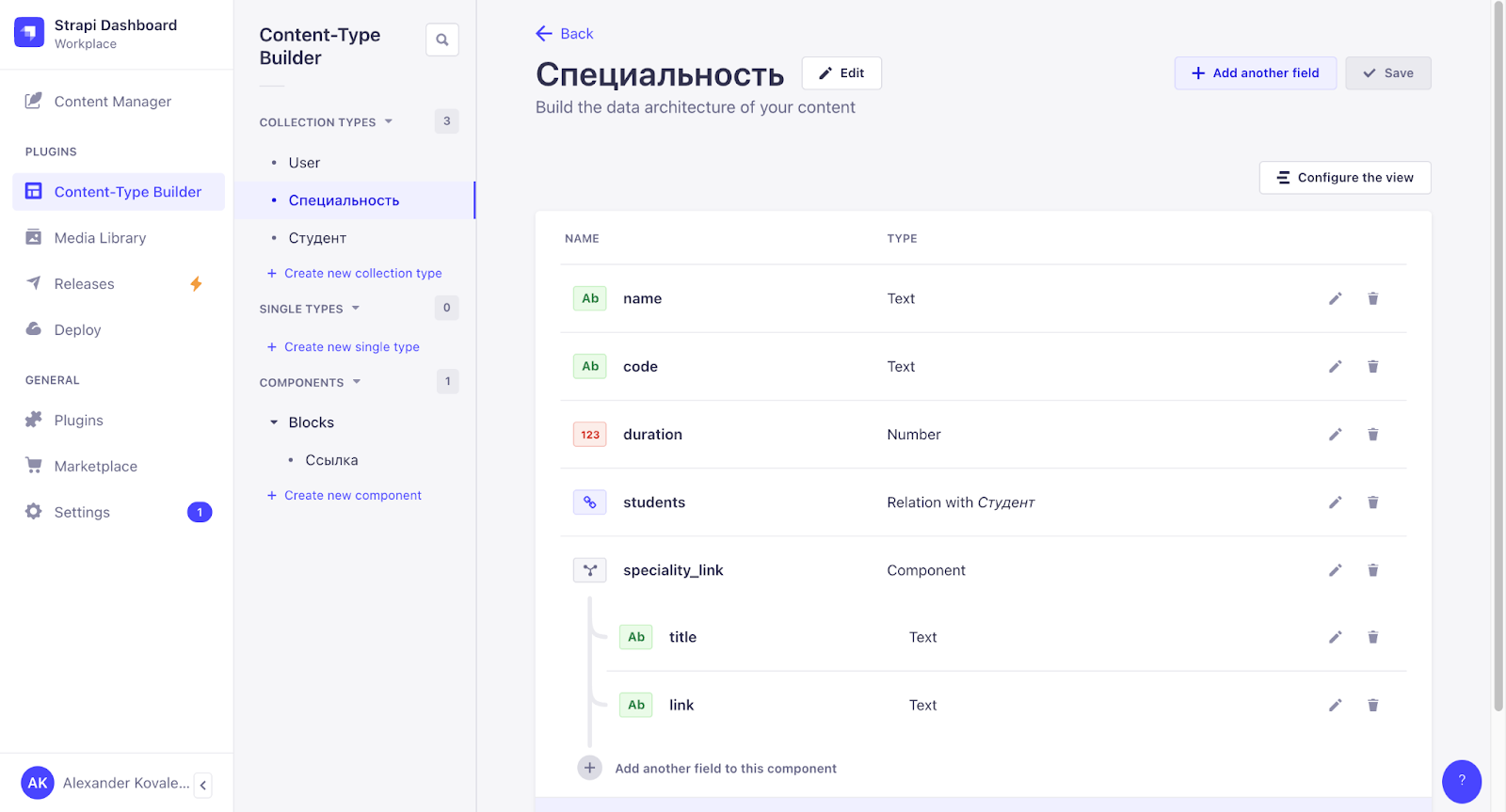
Task: Click the Releases lightning bolt icon
Action: (196, 284)
